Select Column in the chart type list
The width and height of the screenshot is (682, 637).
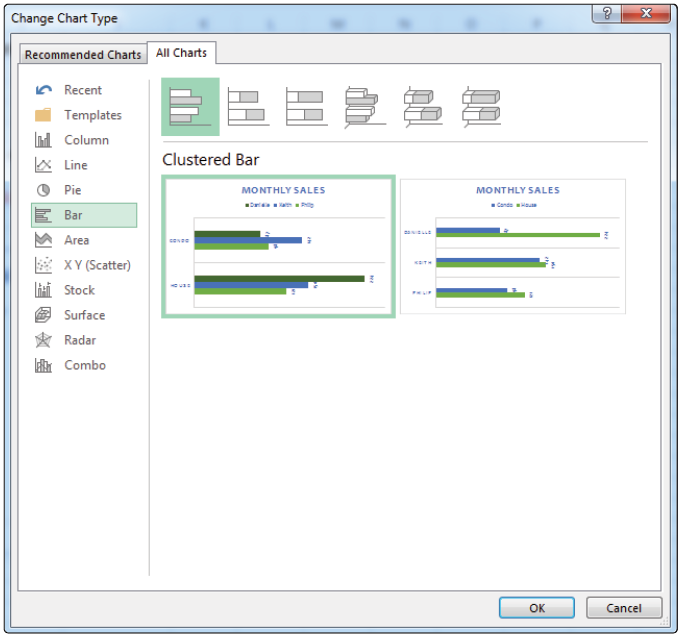[x=86, y=140]
